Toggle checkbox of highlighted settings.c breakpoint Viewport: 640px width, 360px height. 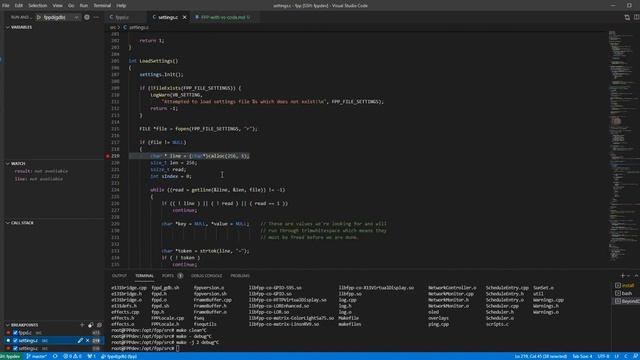click(15, 340)
